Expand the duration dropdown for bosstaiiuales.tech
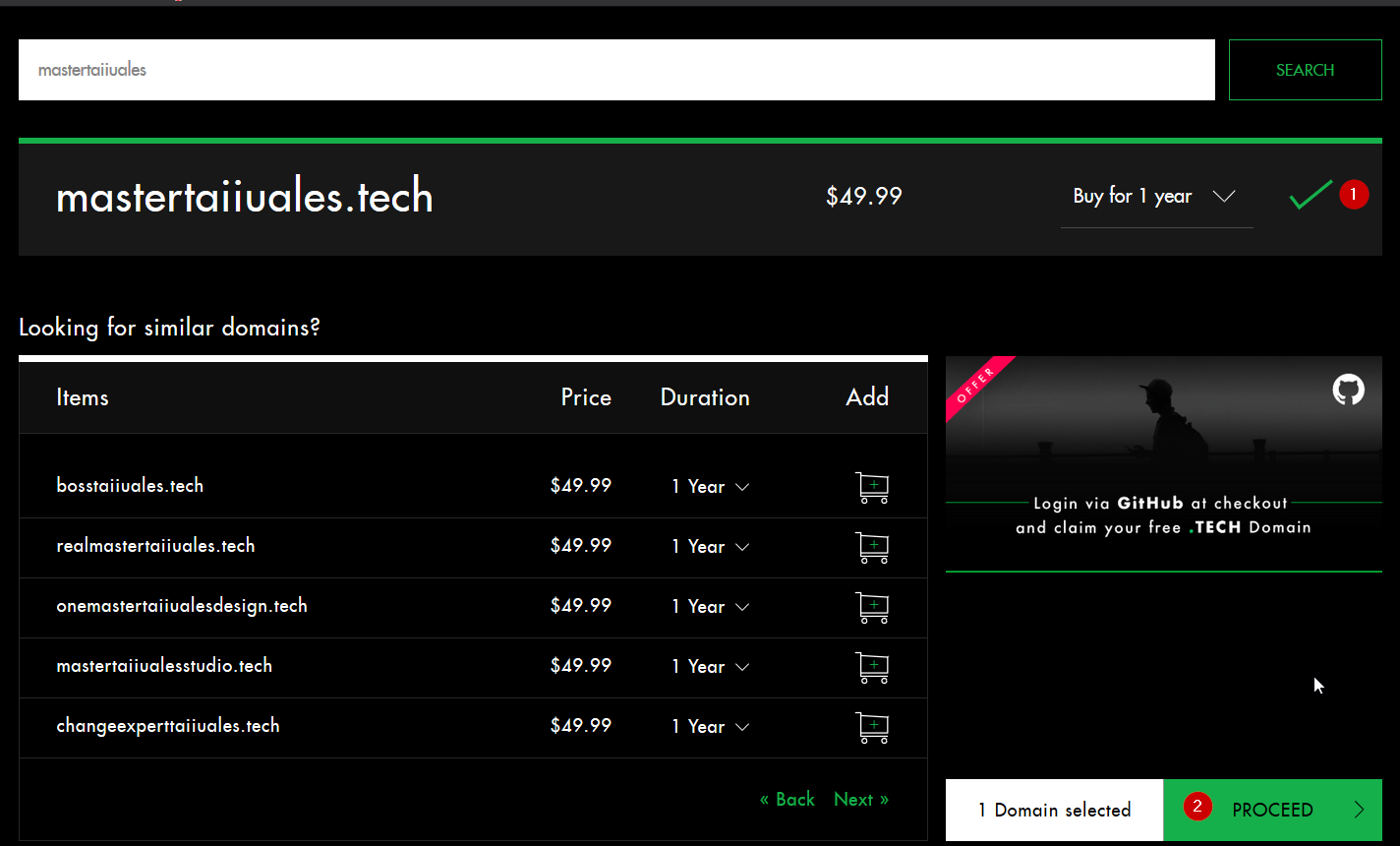The width and height of the screenshot is (1400, 846). point(710,486)
